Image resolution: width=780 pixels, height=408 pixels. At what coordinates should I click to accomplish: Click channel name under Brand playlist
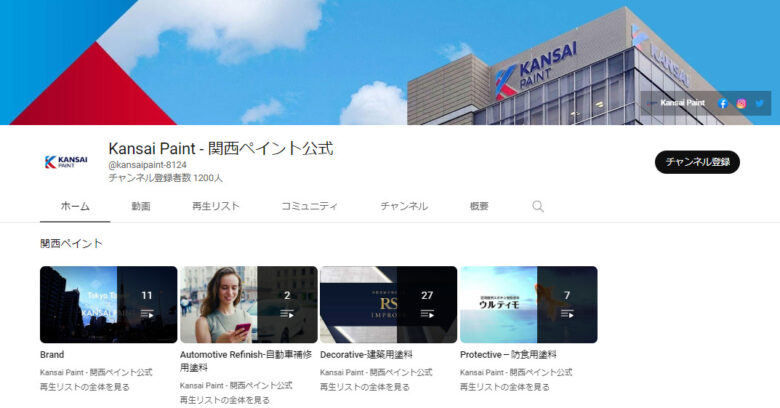96,372
